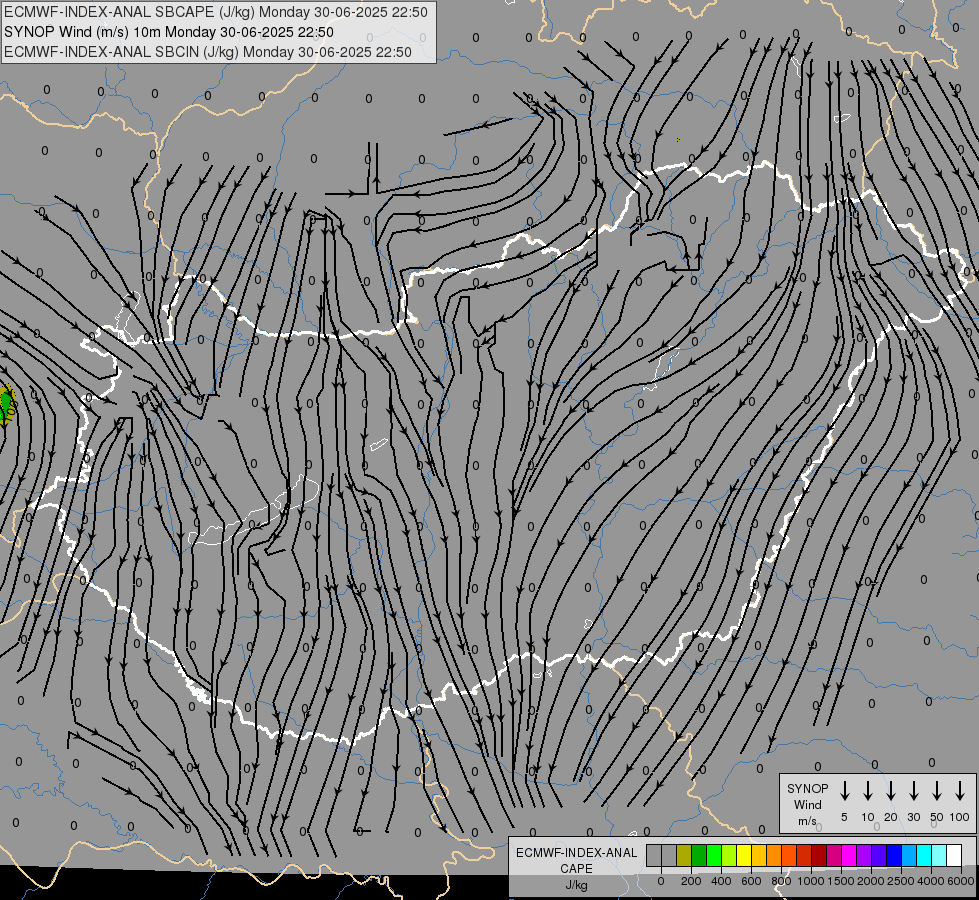Click the wind arrow above the 10 label
Screen dimensions: 979x900
(x=868, y=790)
